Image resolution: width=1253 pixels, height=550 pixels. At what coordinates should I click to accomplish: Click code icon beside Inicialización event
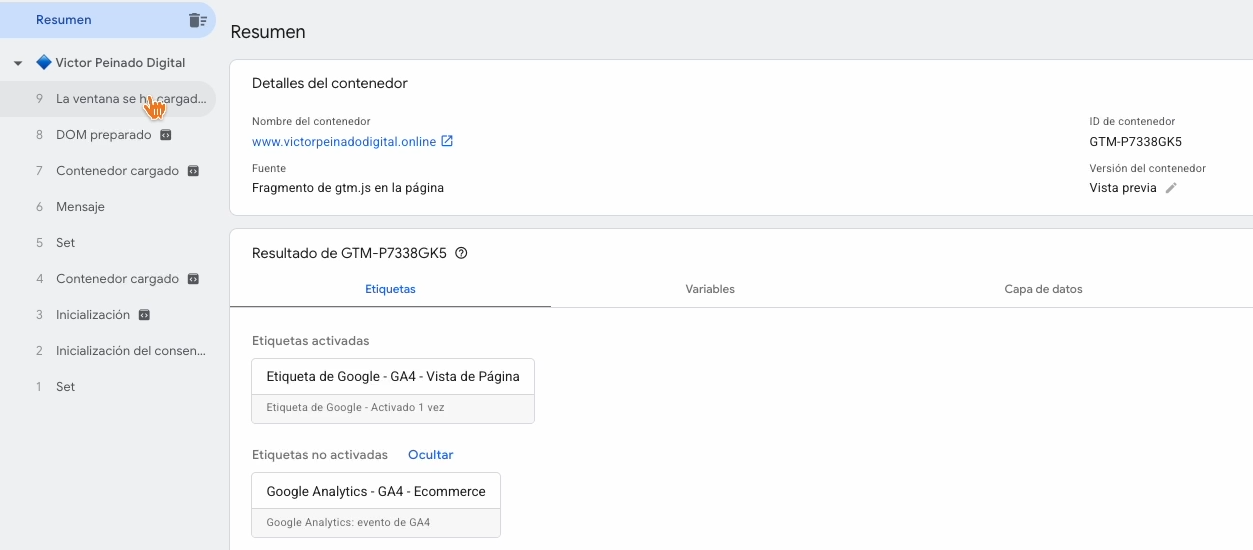tap(144, 315)
